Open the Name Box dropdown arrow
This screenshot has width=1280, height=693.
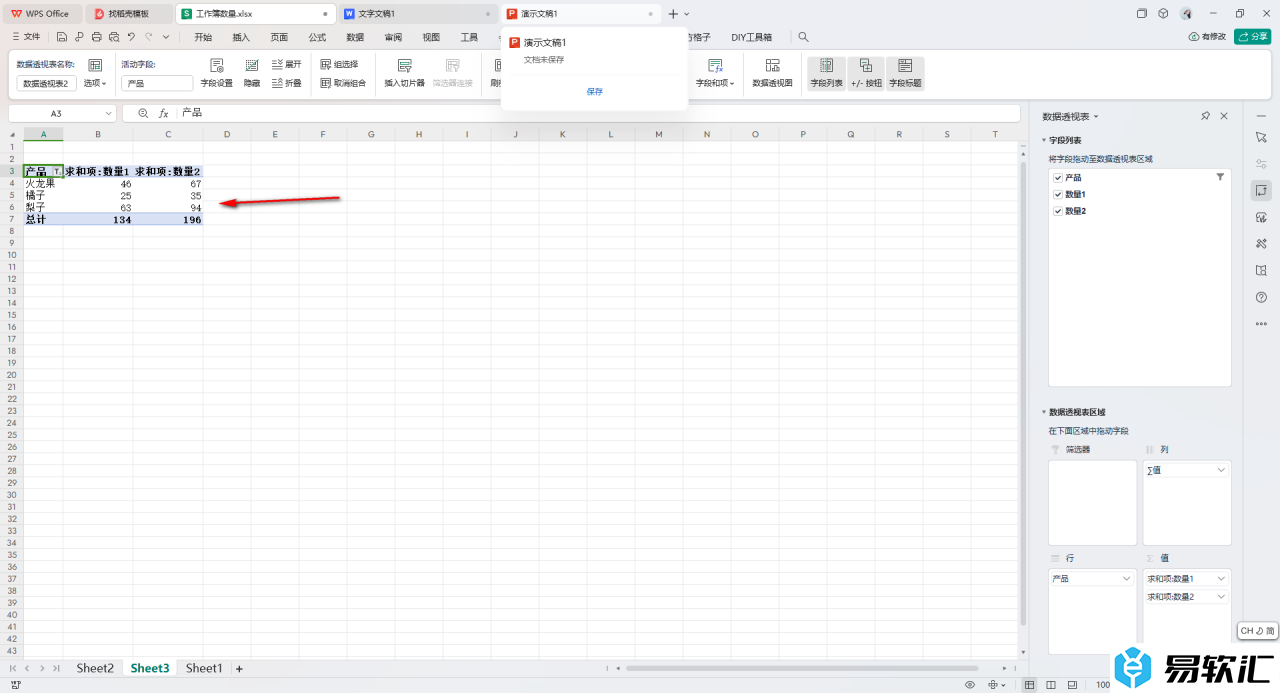[x=107, y=114]
